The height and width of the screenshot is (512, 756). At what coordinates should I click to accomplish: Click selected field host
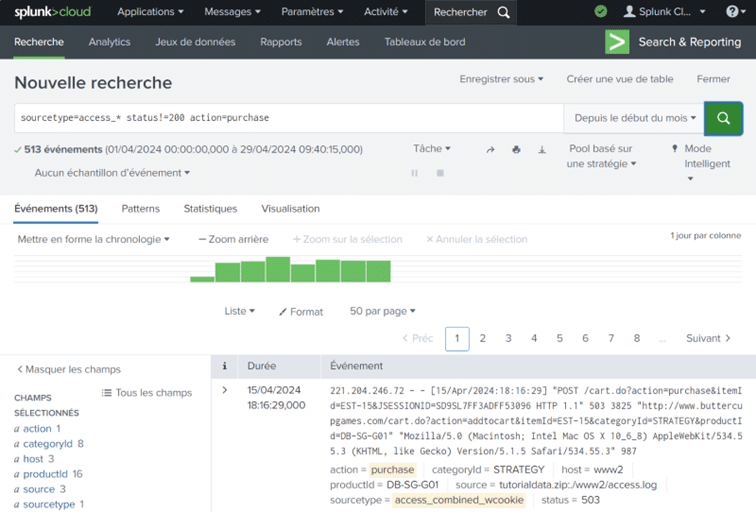(x=33, y=459)
